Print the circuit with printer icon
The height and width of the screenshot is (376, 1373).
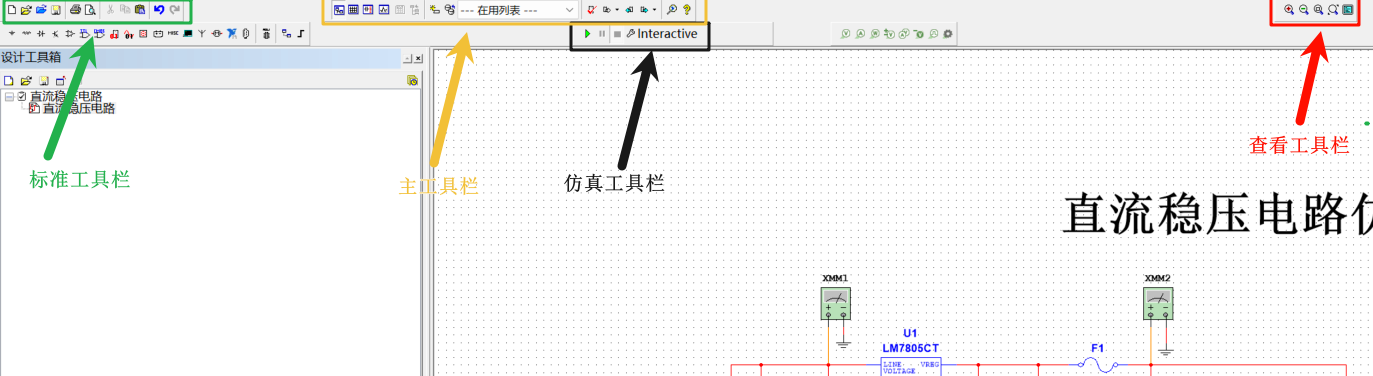[75, 10]
